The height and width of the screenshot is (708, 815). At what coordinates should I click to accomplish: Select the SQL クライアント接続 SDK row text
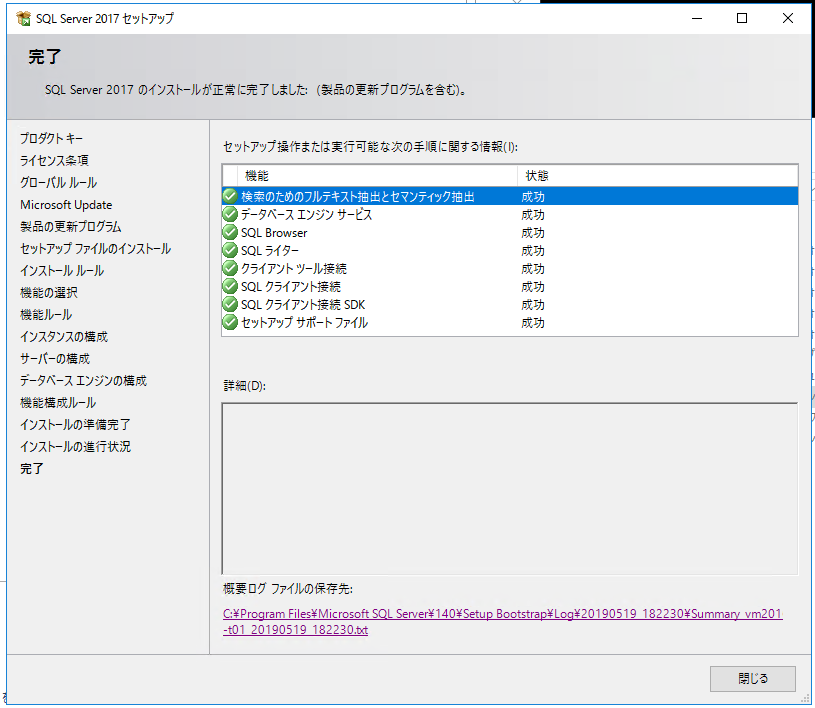[x=303, y=305]
